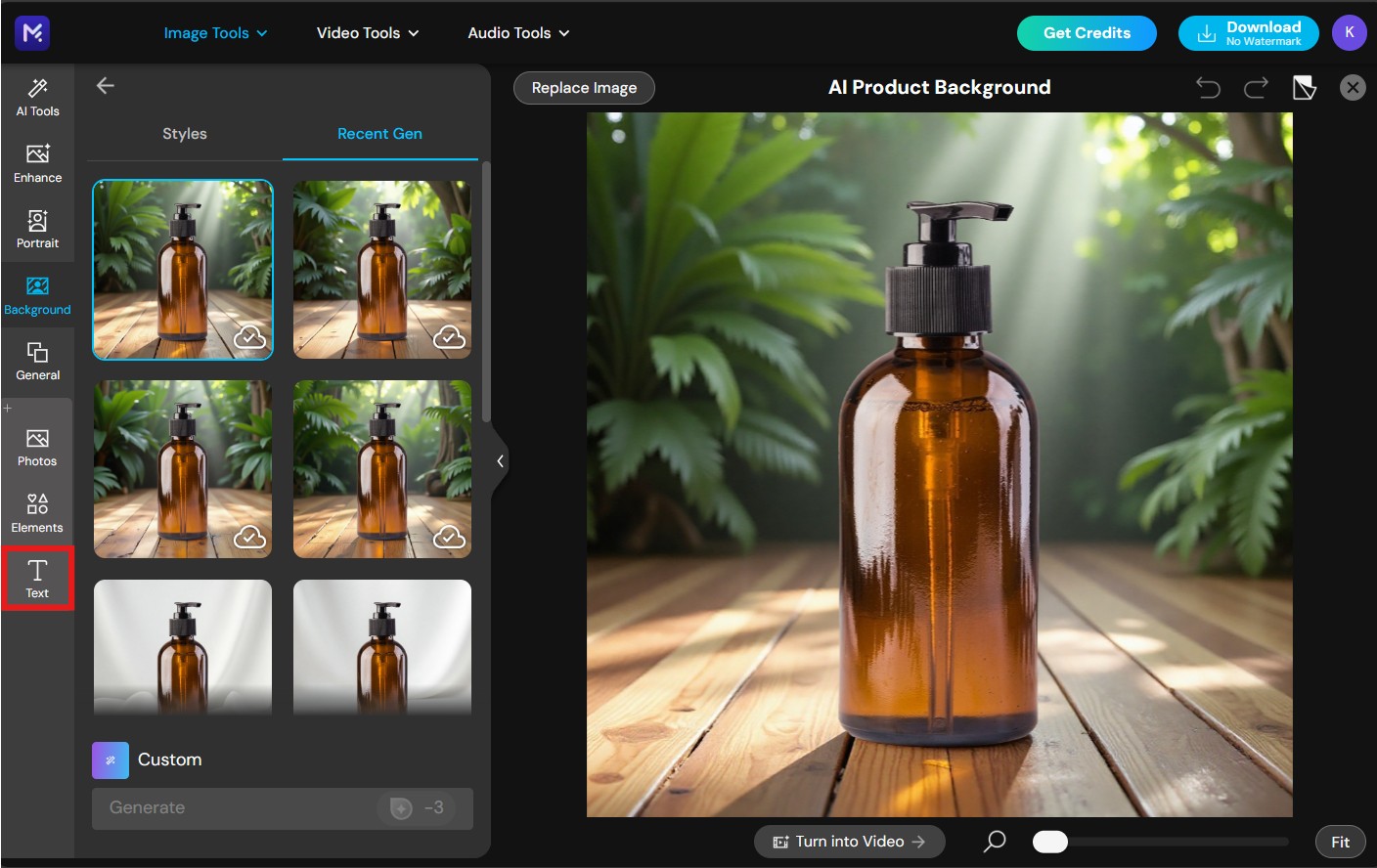Switch to the Styles tab
The width and height of the screenshot is (1377, 868).
[x=185, y=134]
